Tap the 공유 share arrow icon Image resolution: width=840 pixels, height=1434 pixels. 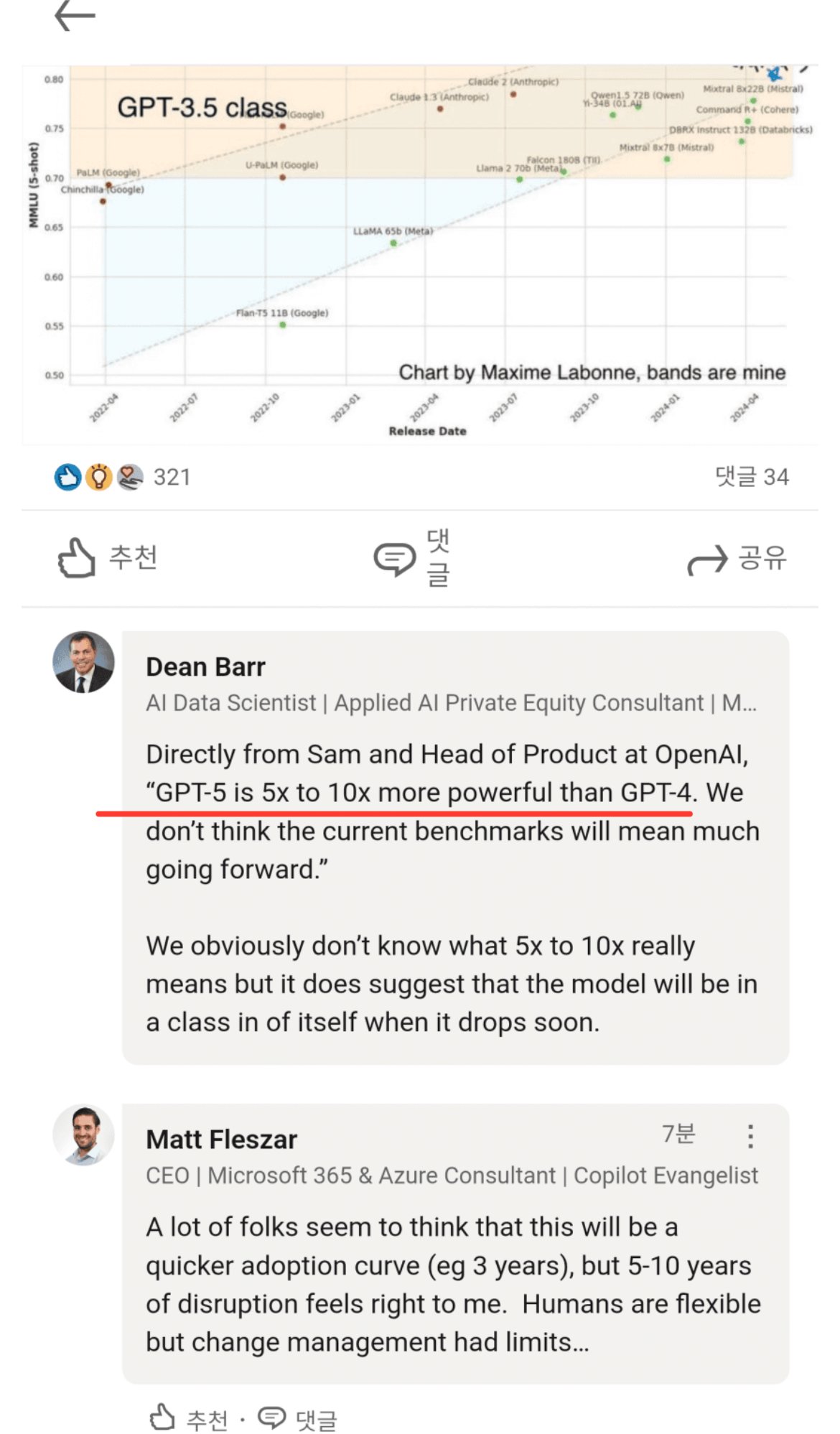coord(707,560)
